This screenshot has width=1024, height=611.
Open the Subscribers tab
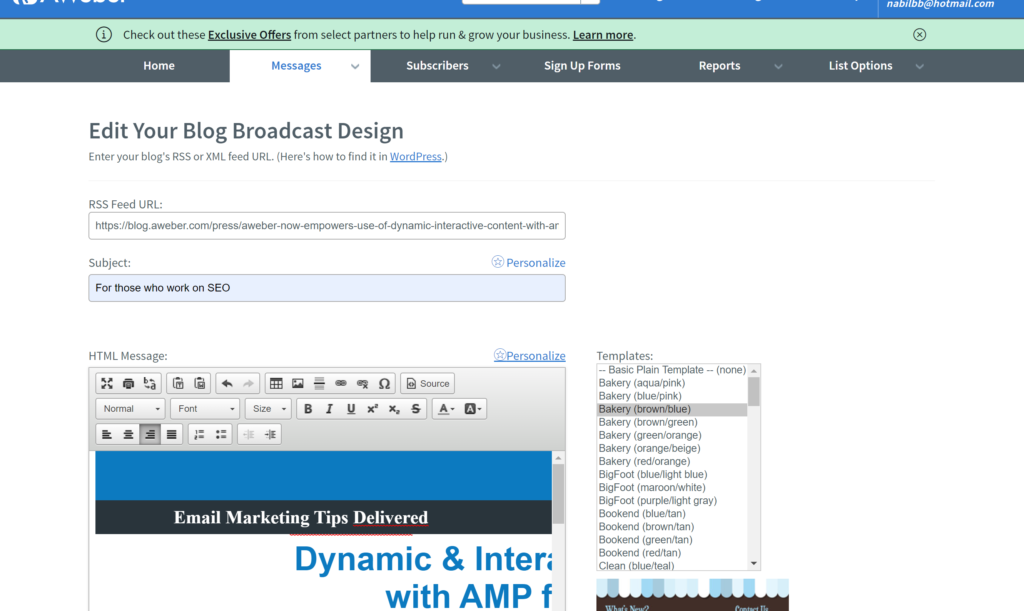coord(437,65)
